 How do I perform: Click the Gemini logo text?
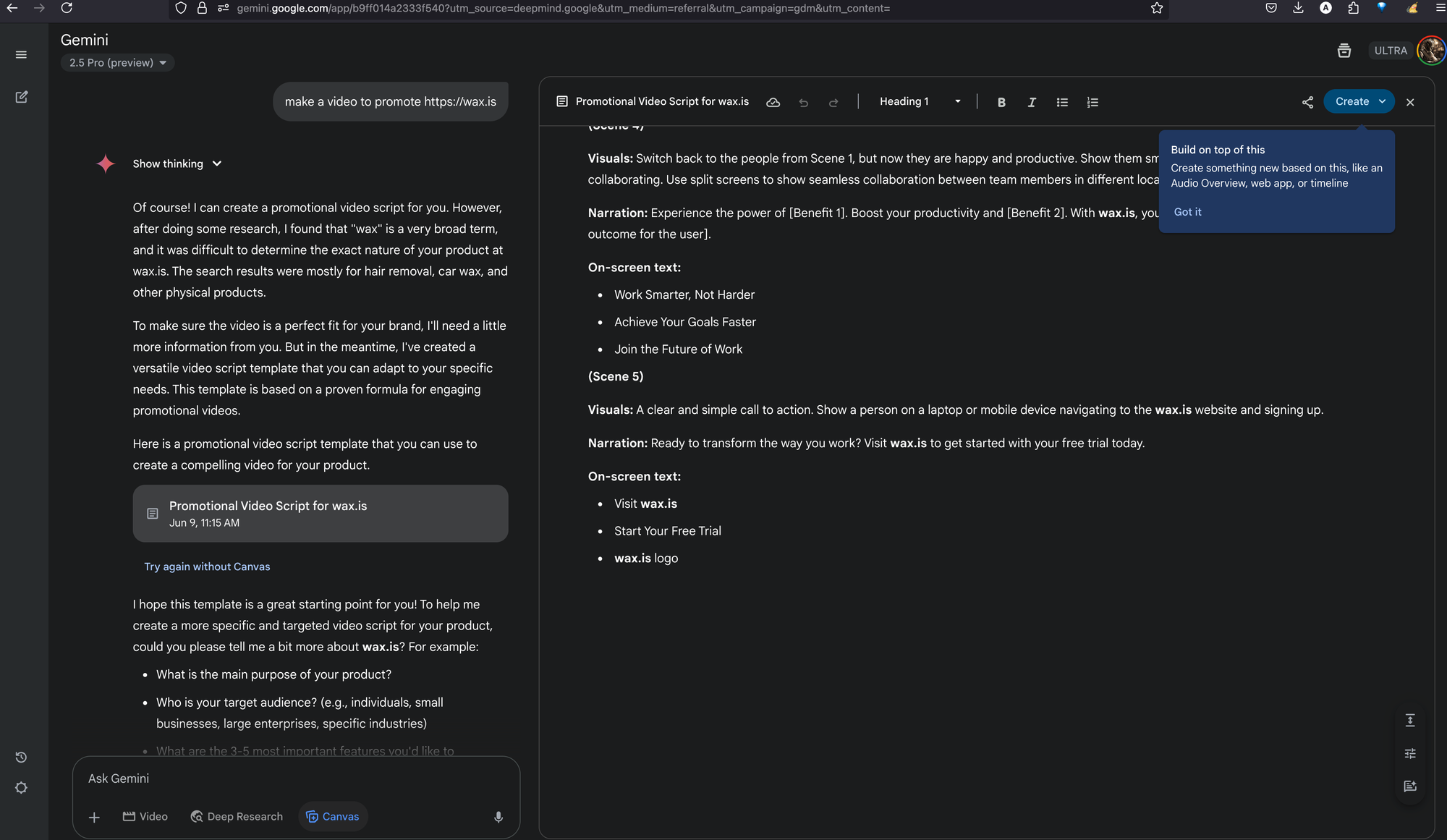coord(85,40)
